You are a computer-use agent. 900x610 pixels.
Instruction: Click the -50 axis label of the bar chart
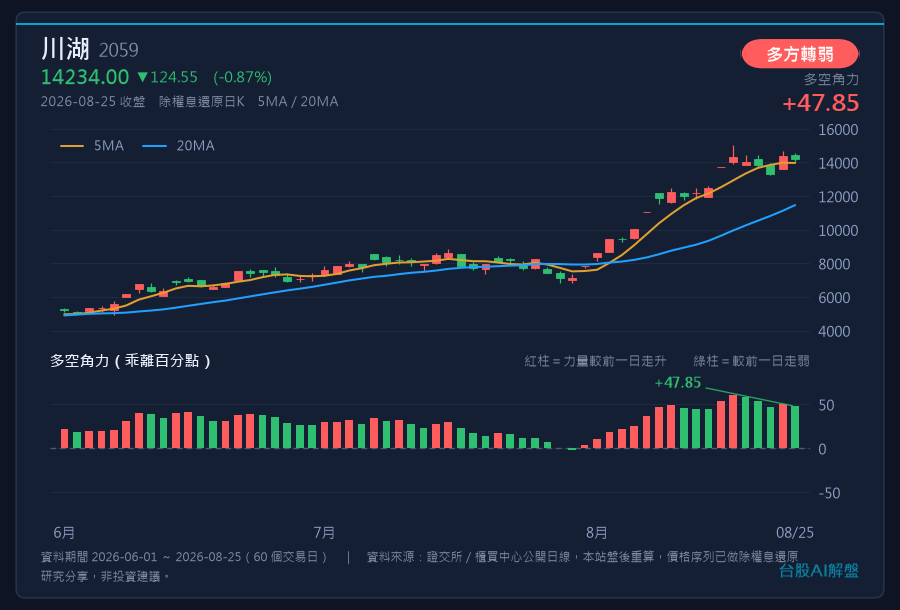pos(829,493)
